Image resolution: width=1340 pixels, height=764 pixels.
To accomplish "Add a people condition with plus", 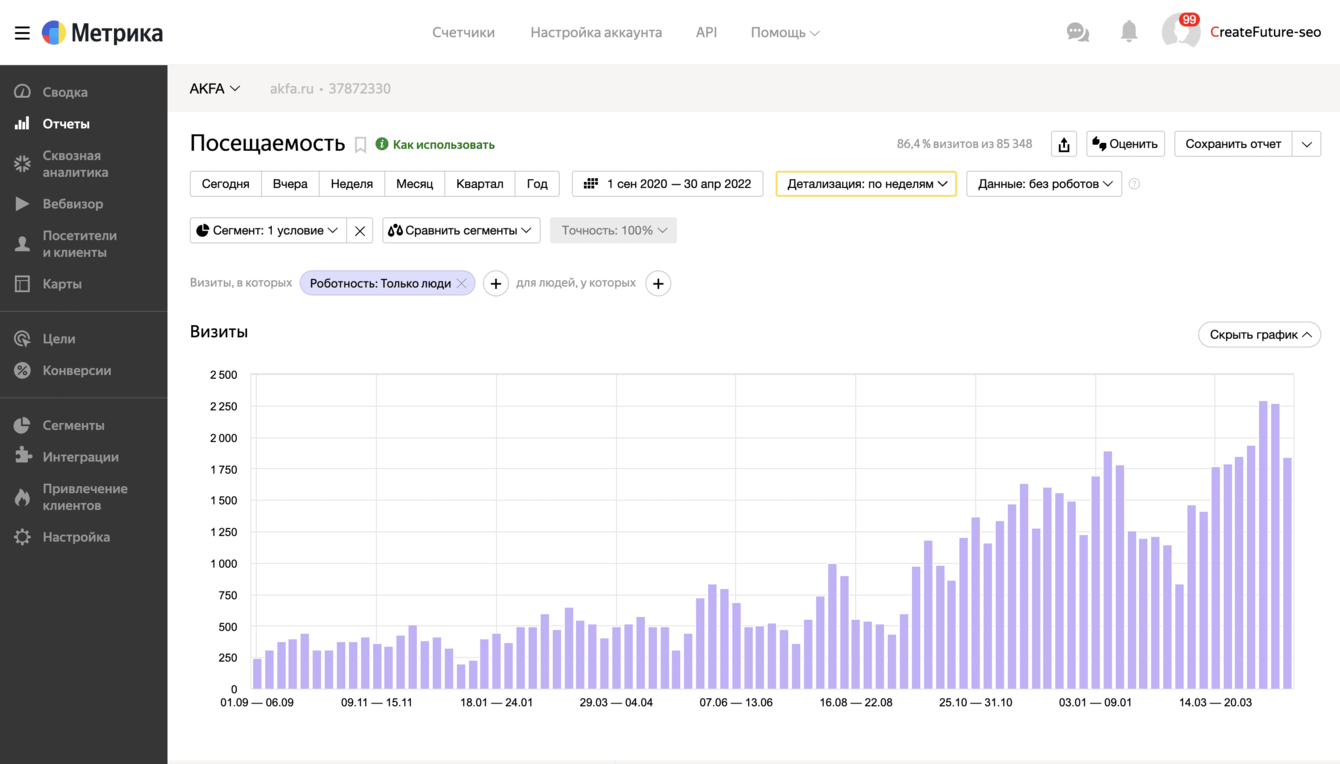I will [x=658, y=284].
